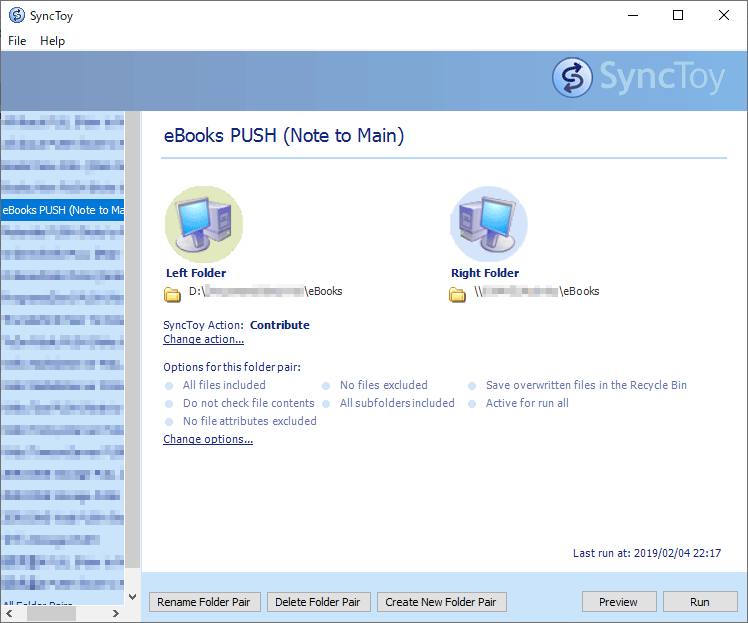Click the 'Contribute' action text

280,325
